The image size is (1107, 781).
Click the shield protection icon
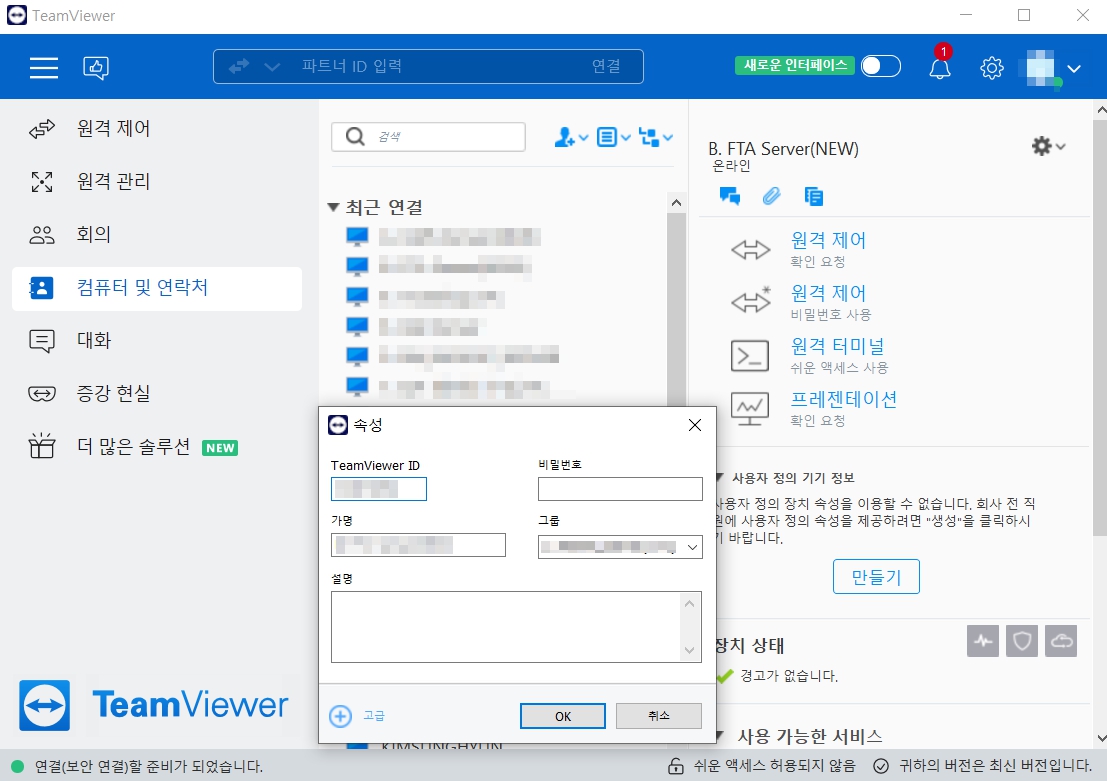point(1022,641)
